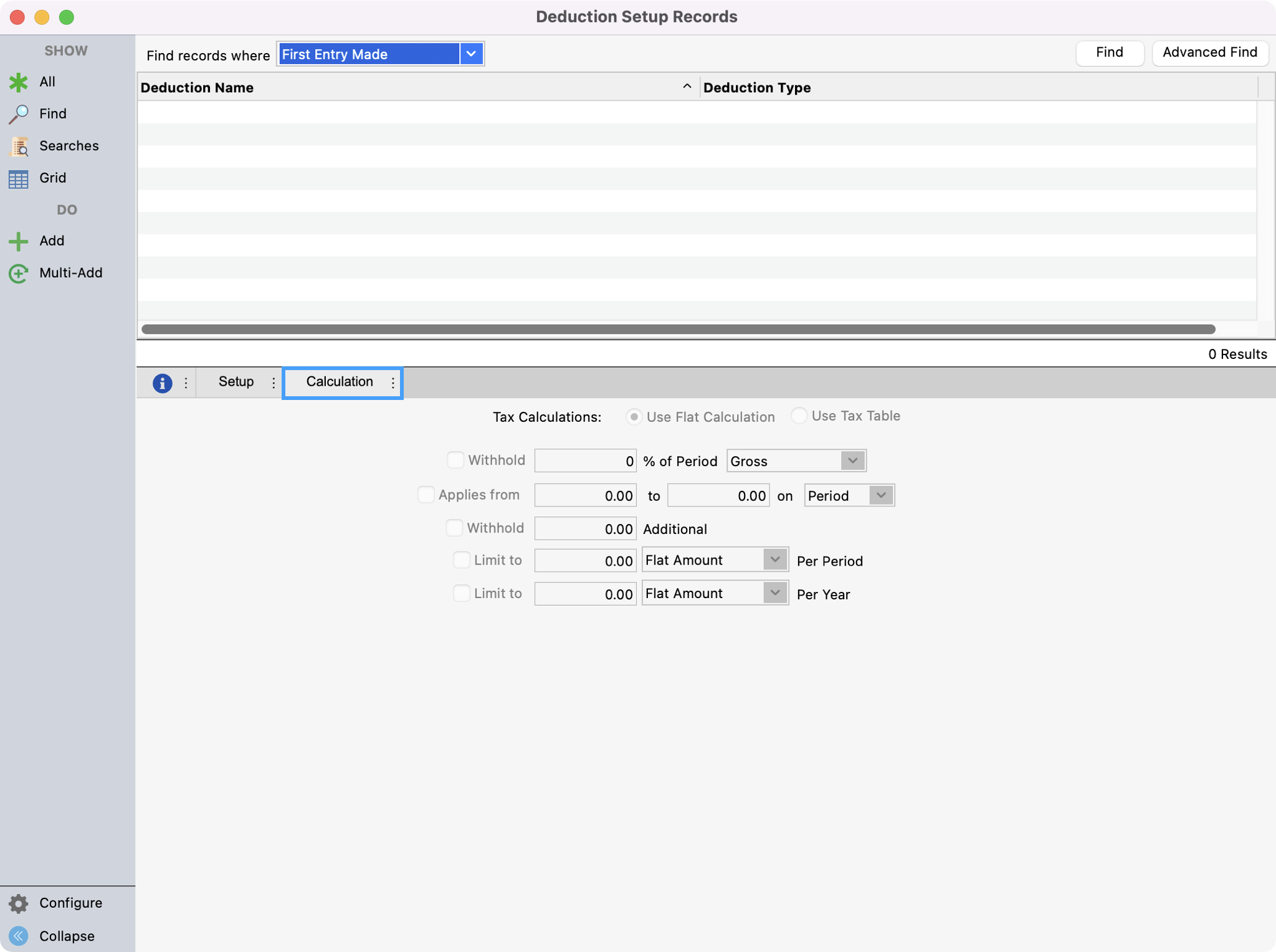The image size is (1276, 952).
Task: Click the Multi-Add circular plus icon
Action: 19,274
